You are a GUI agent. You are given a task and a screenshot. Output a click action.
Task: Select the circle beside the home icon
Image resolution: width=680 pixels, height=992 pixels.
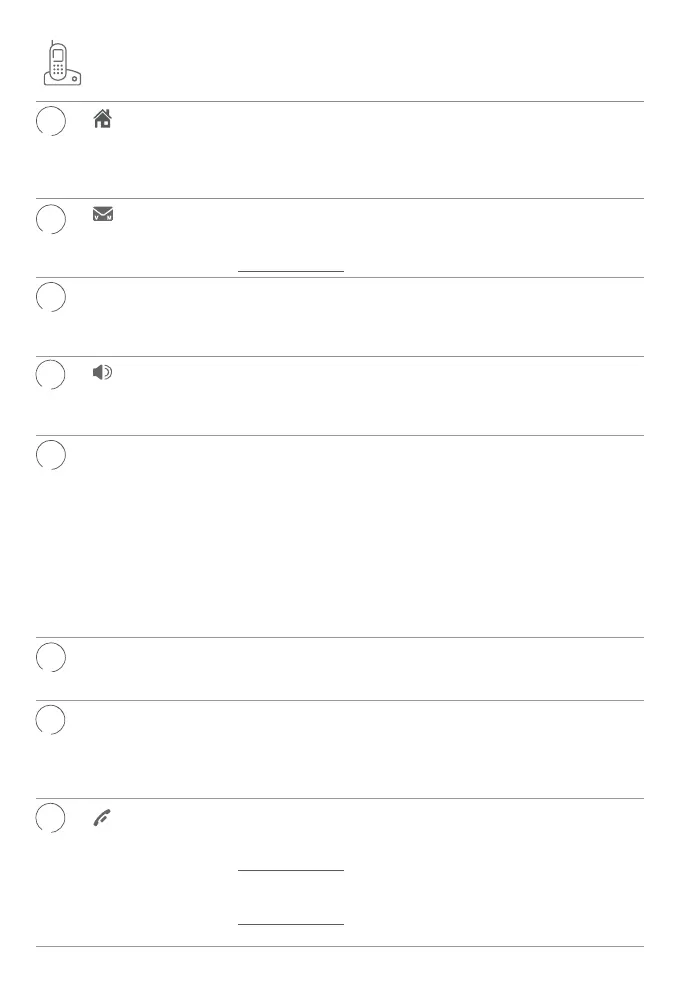coord(51,121)
